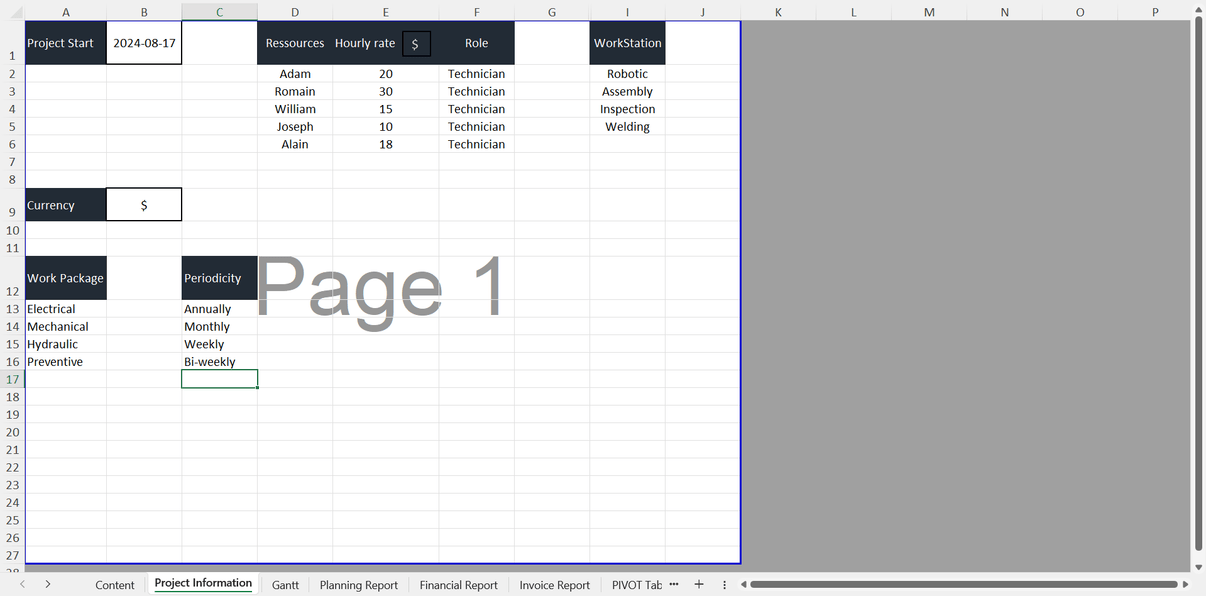1206x596 pixels.
Task: Select the Robotic workstation cell
Action: 627,73
